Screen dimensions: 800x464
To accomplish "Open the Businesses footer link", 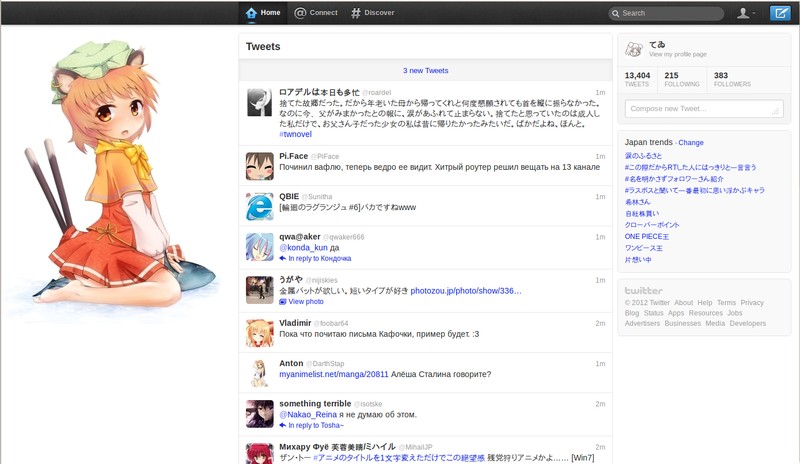I will click(683, 323).
